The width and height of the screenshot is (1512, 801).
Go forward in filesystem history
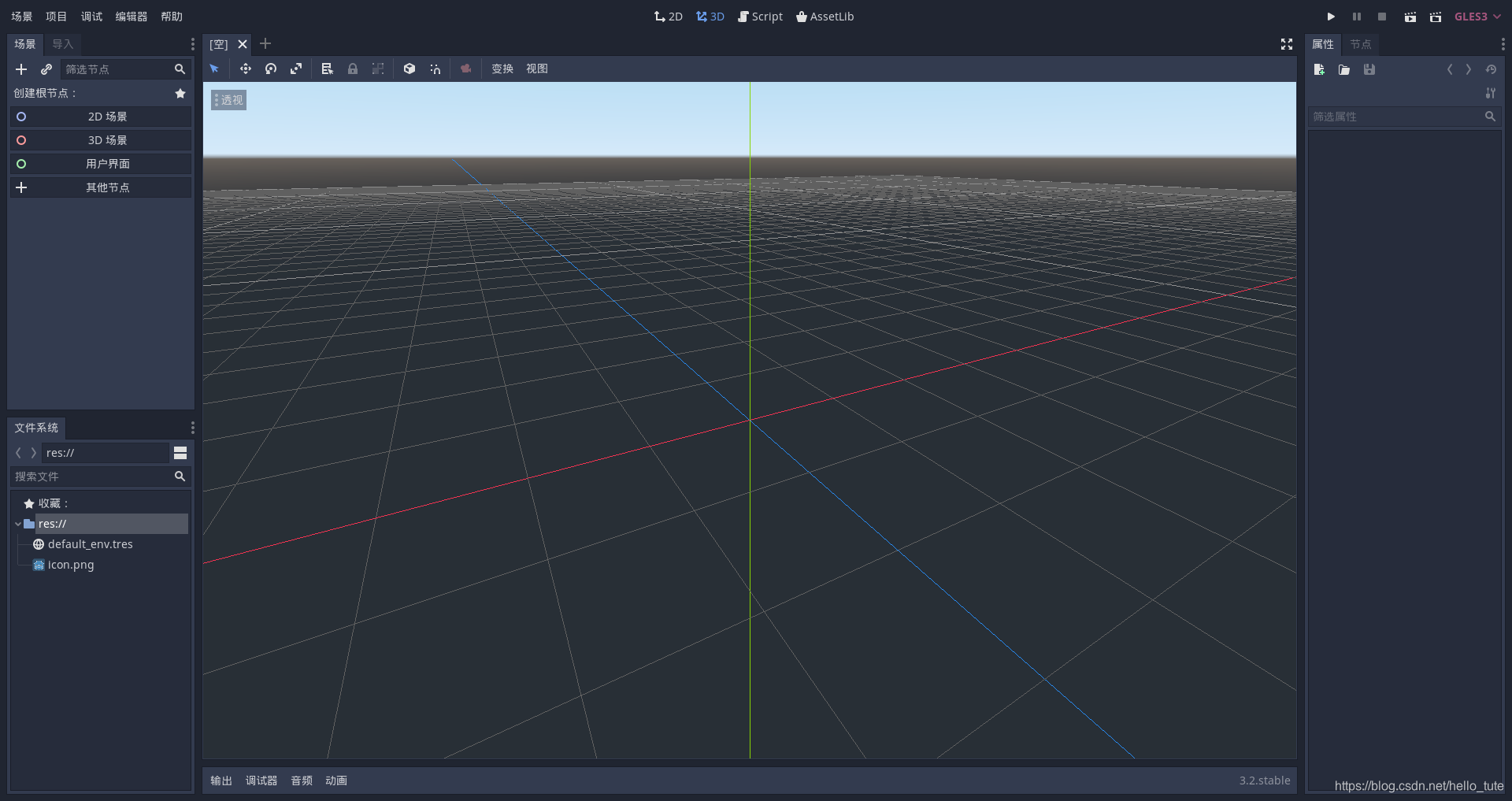(x=33, y=453)
